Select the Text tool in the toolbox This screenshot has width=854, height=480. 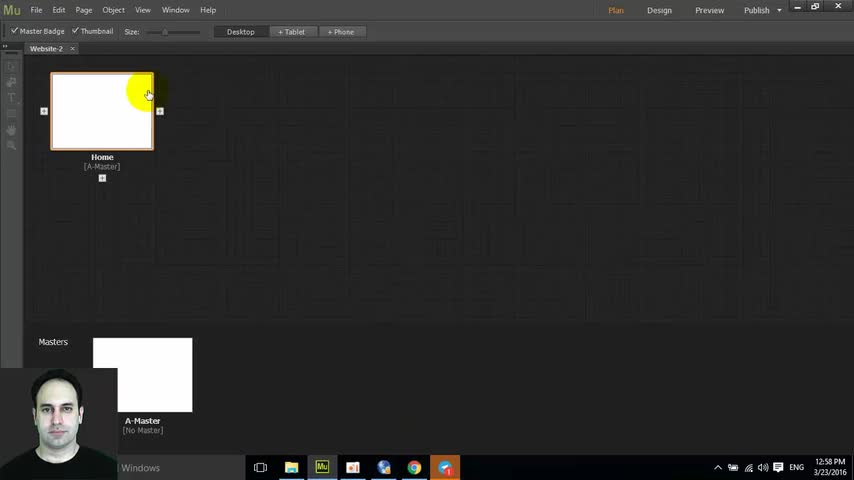11,98
